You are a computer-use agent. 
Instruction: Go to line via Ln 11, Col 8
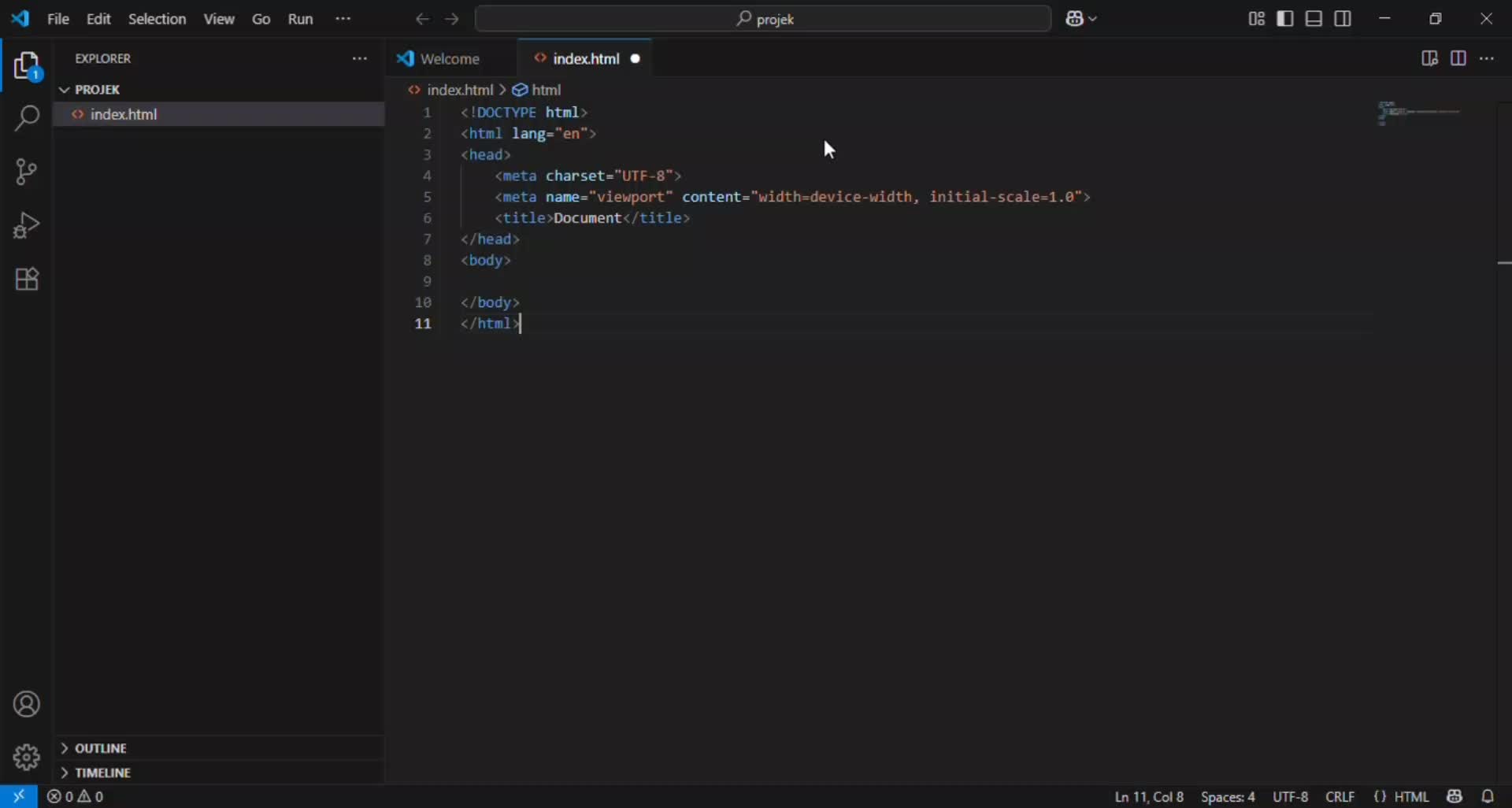pos(1149,798)
